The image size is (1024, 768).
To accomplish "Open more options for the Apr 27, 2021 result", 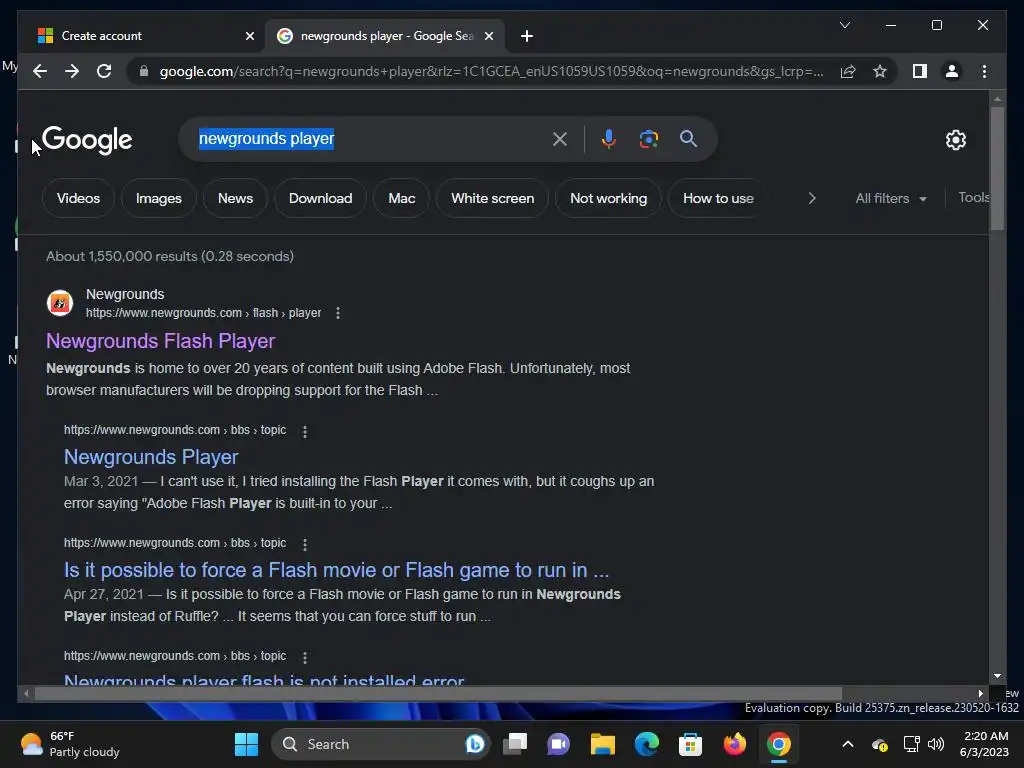I will coord(304,544).
